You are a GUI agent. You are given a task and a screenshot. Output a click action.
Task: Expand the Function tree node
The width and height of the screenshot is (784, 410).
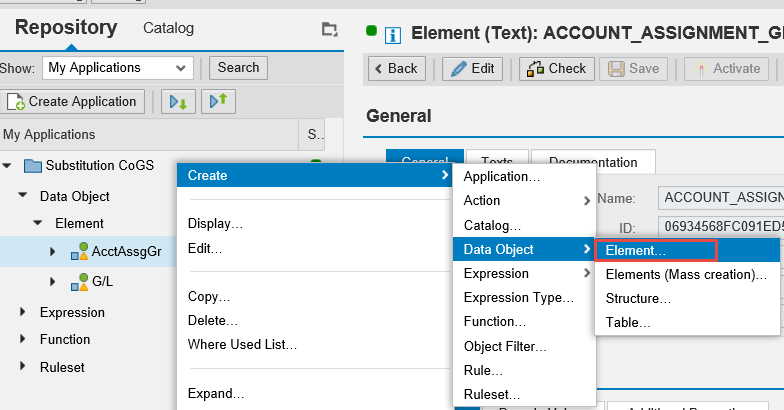[23, 340]
